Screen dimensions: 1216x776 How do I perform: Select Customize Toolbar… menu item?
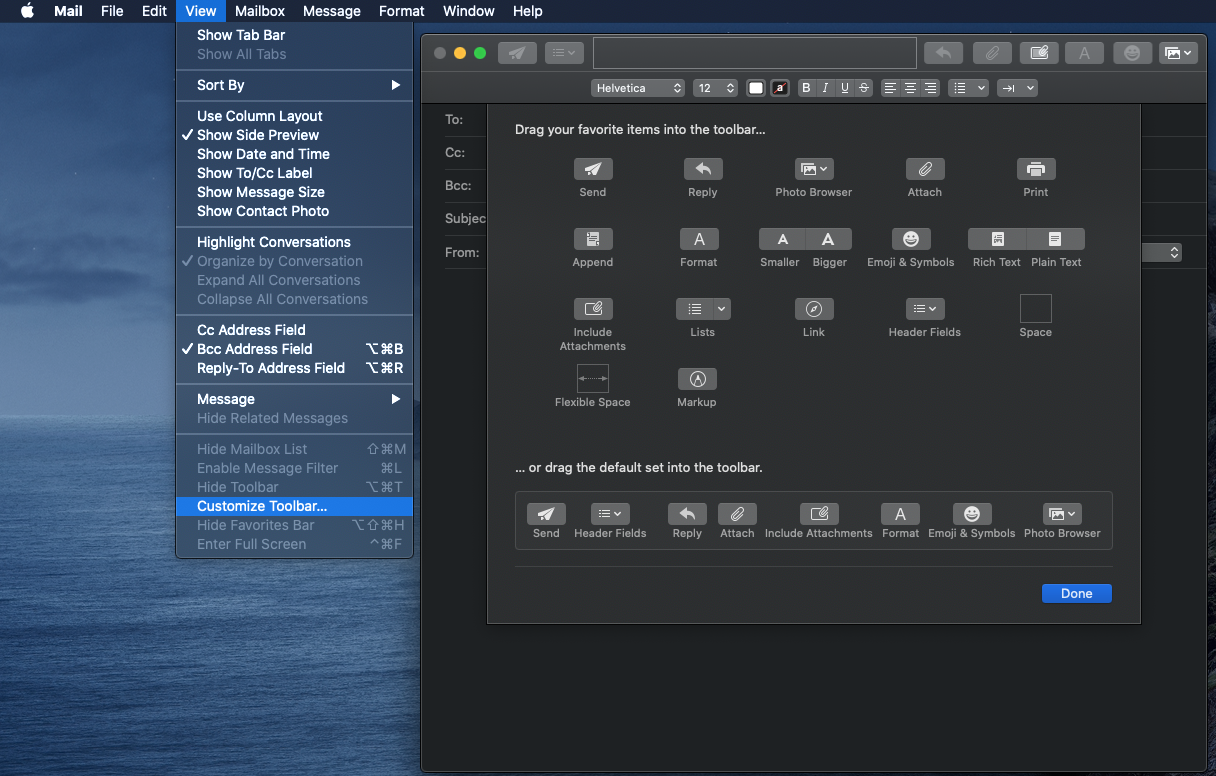click(x=294, y=506)
